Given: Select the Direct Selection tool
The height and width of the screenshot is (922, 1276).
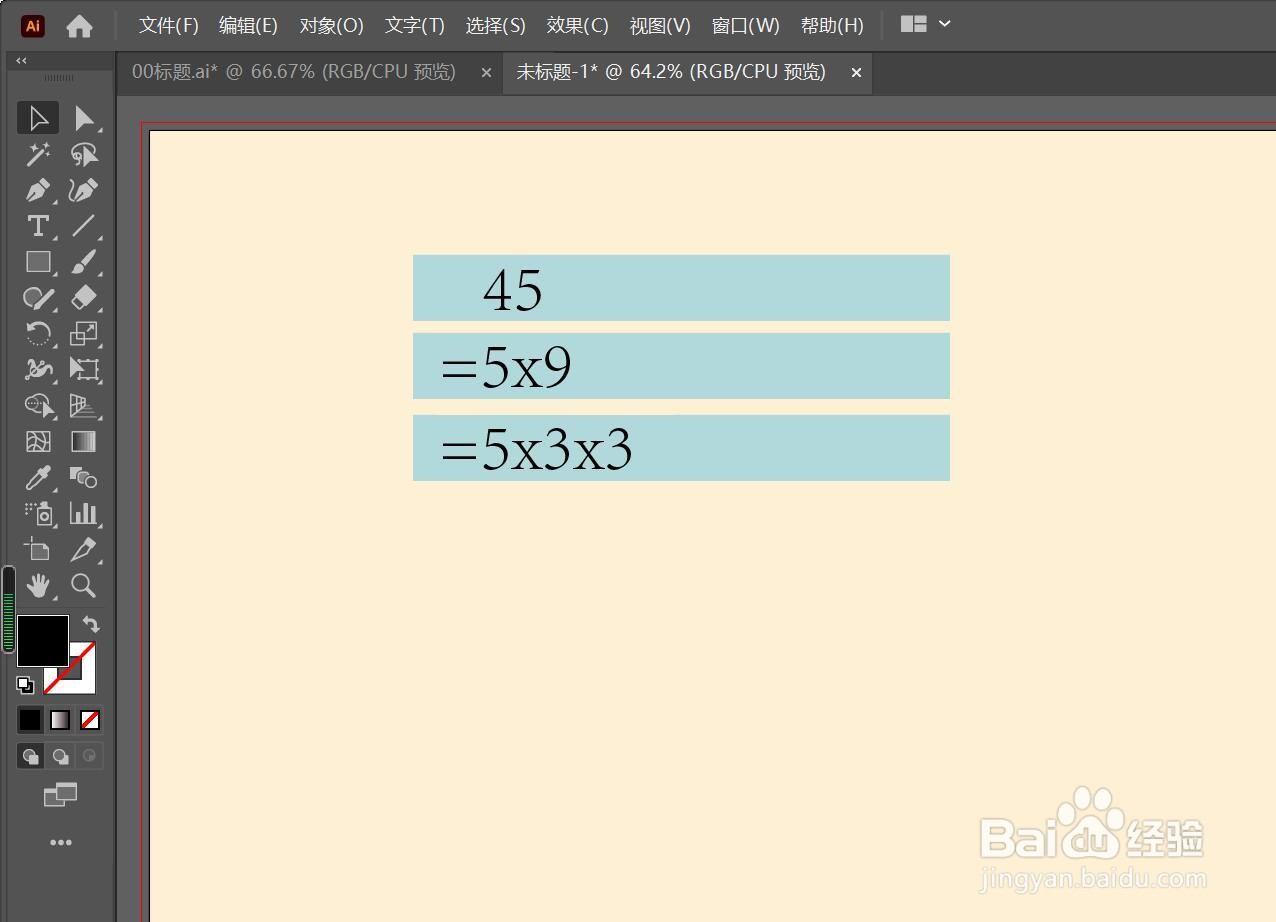Looking at the screenshot, I should [84, 118].
